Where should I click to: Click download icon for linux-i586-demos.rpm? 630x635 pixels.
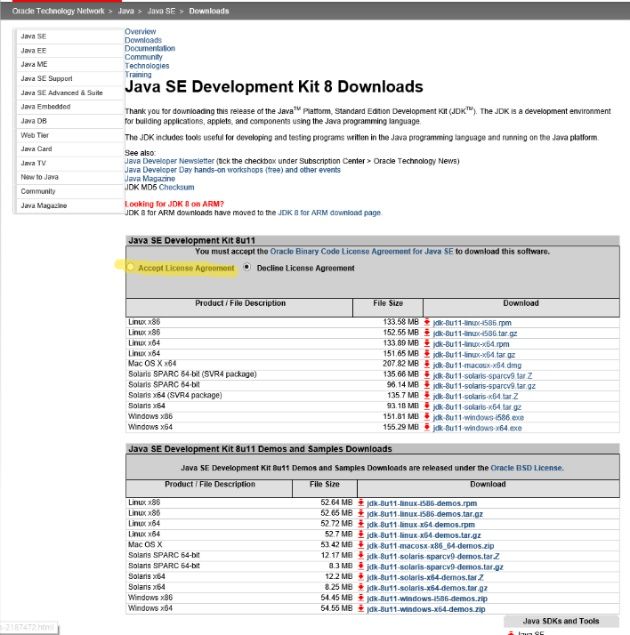(361, 503)
